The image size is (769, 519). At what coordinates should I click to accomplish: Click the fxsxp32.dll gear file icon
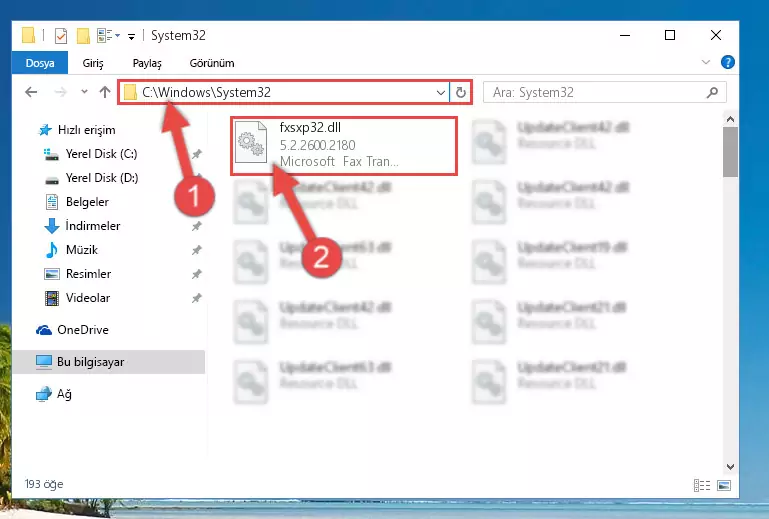tap(251, 142)
